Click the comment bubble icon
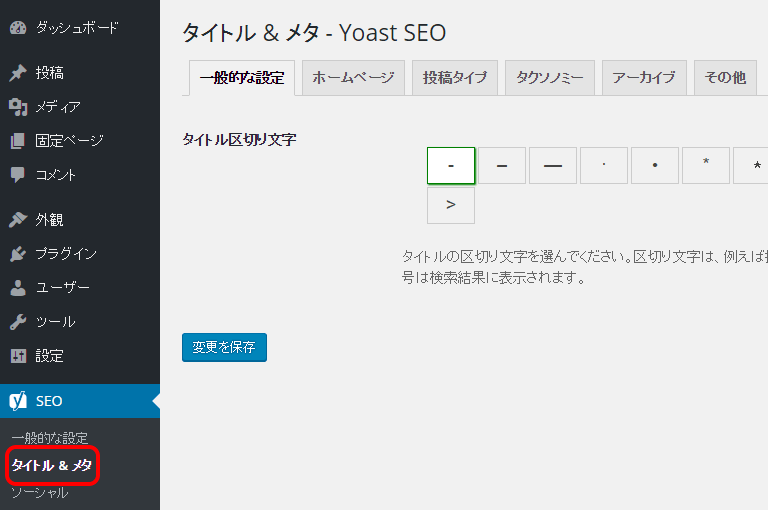Viewport: 768px width, 510px height. click(18, 175)
